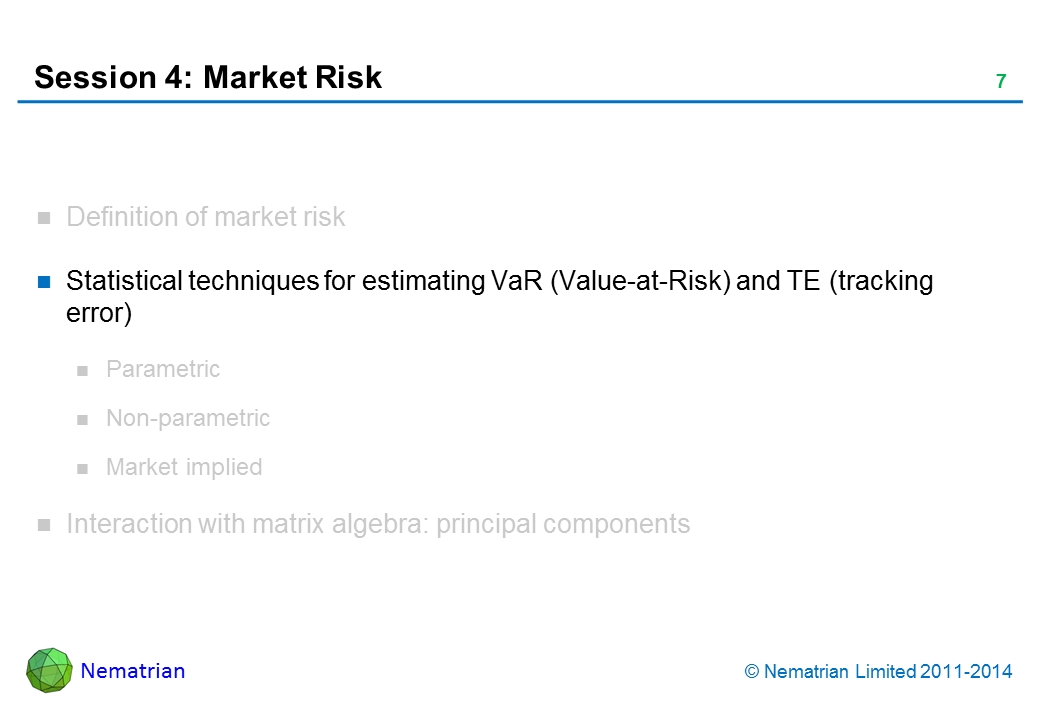This screenshot has width=1040, height=720.
Task: Click the grey bullet next to Parametric
Action: [83, 370]
